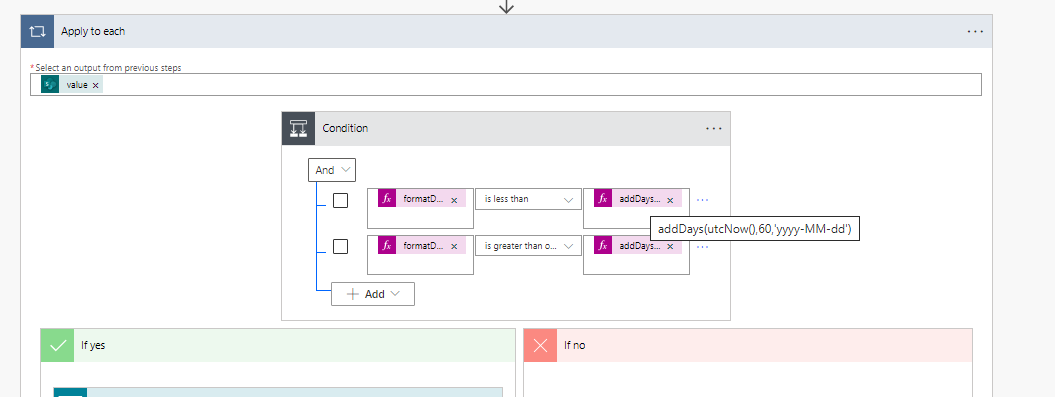Click the addDays fx icon in first row
The height and width of the screenshot is (397, 1055).
(603, 199)
